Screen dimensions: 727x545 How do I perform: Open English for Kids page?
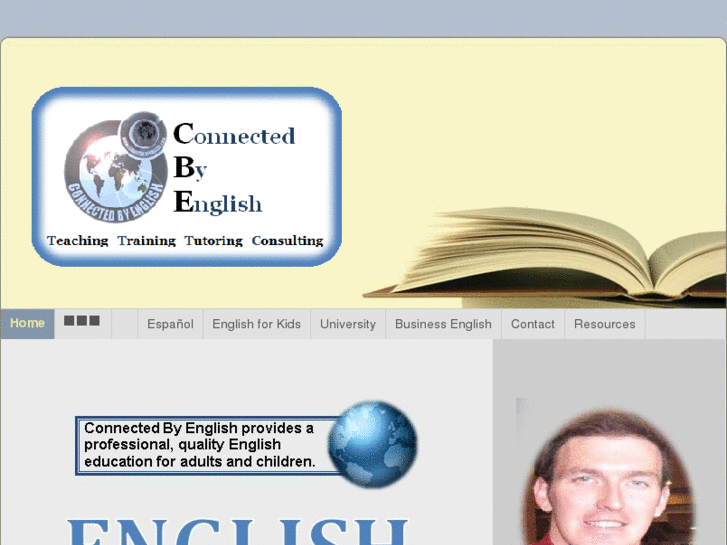click(x=256, y=324)
